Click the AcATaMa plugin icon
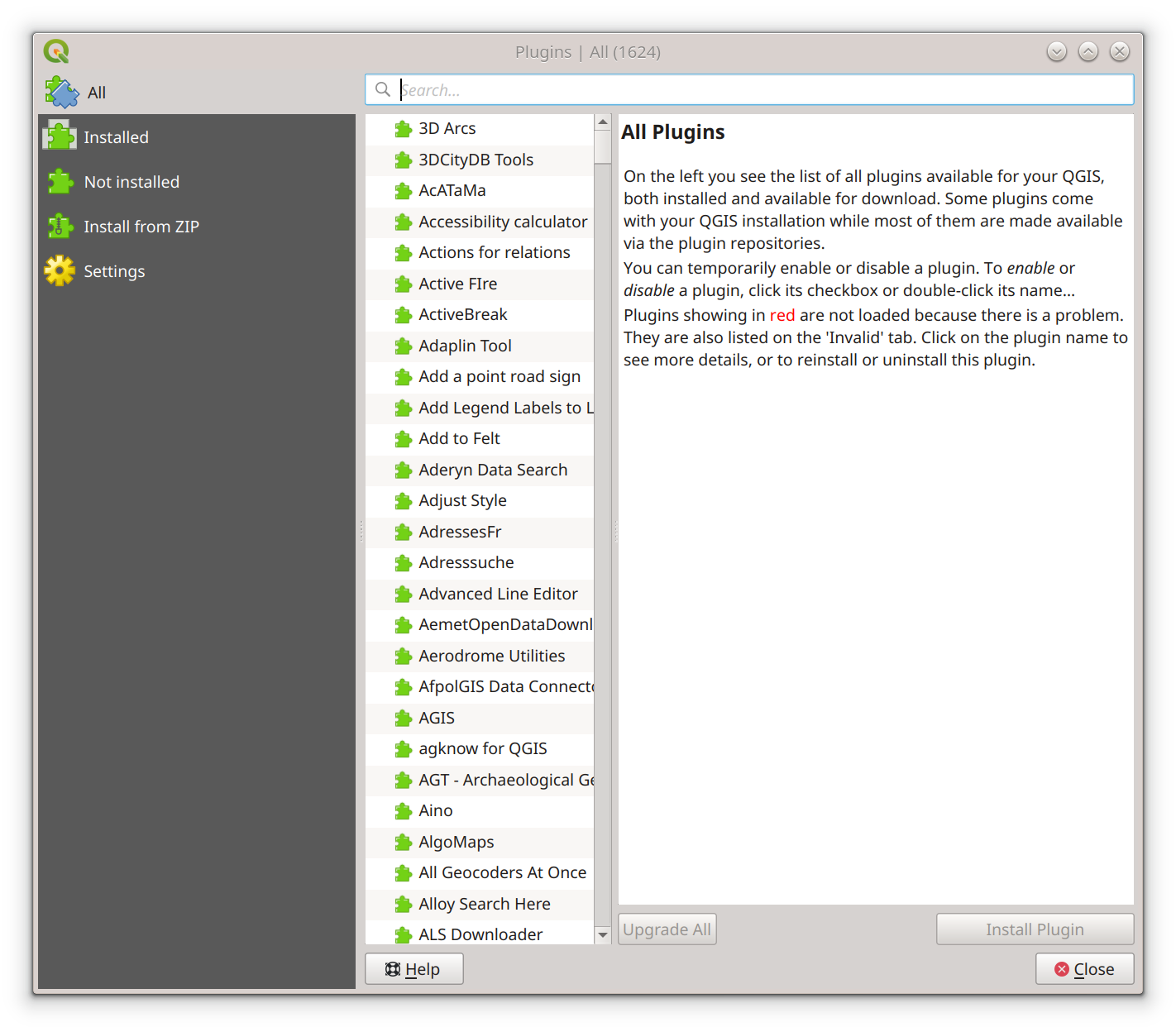 (x=403, y=191)
